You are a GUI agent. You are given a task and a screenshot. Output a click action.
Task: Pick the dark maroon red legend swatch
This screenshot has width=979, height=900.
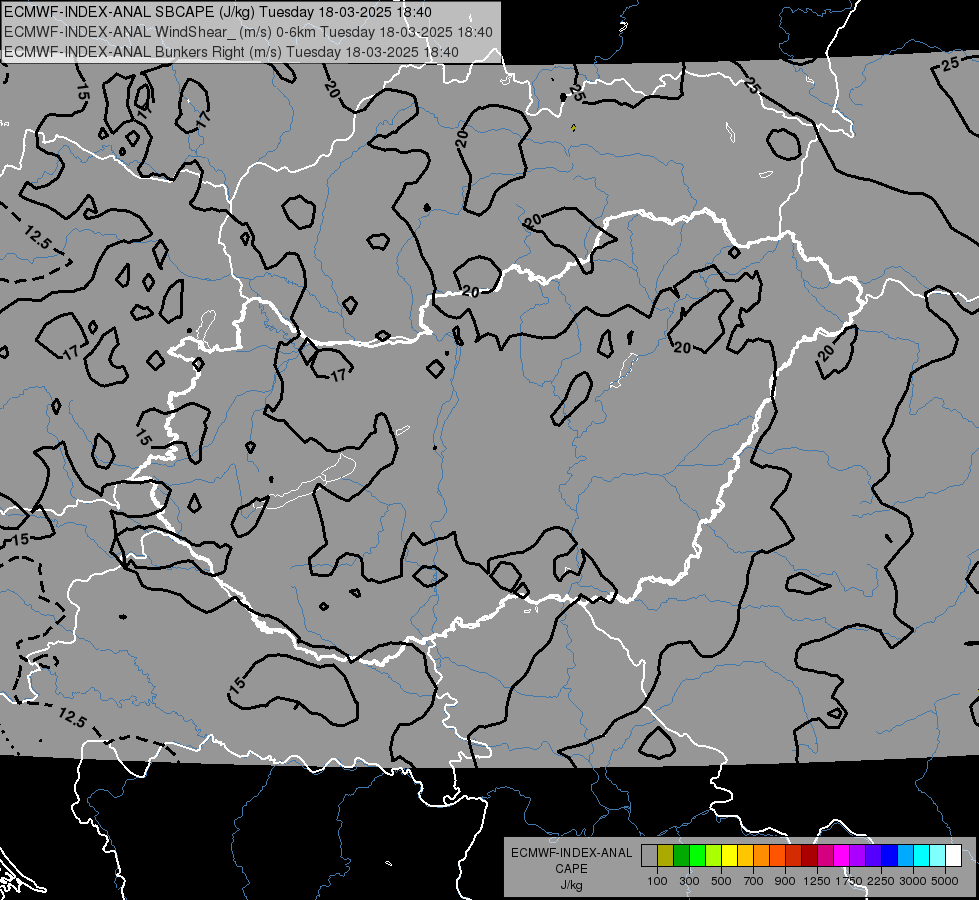point(809,856)
